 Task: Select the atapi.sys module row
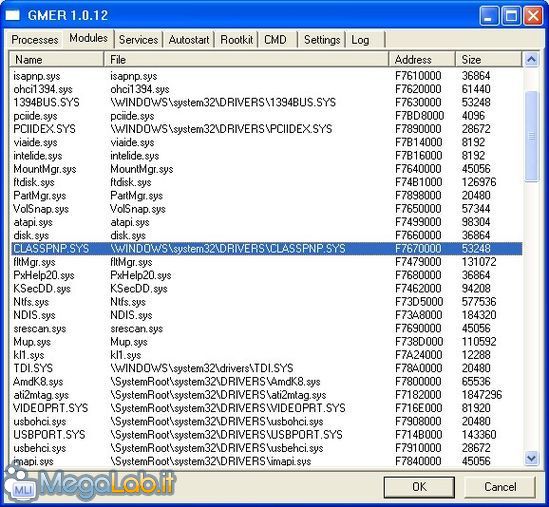pos(267,222)
